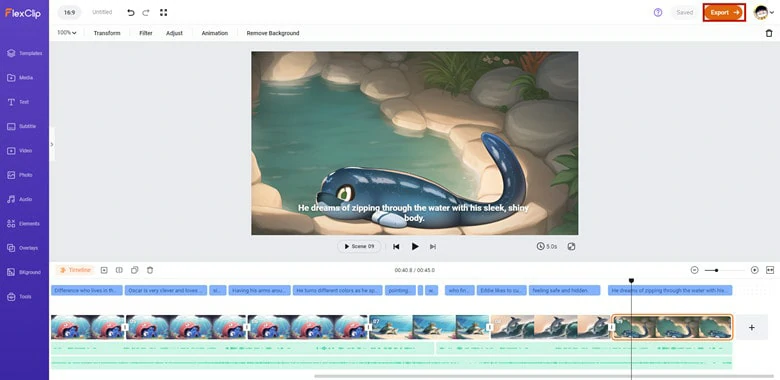The image size is (780, 380).
Task: Fit timeline to screen width
Action: point(770,270)
